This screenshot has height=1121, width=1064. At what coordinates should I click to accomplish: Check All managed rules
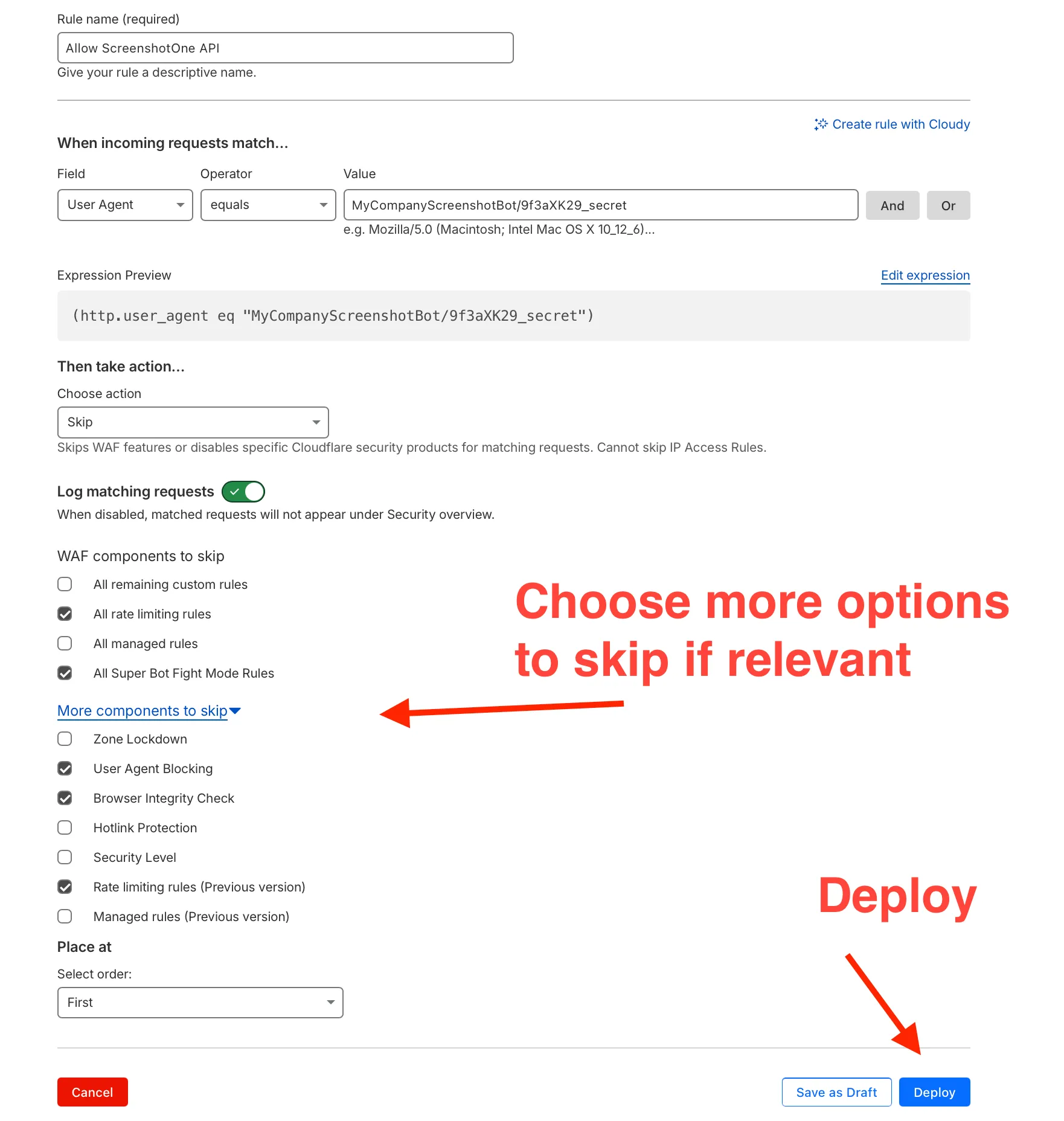click(x=65, y=643)
